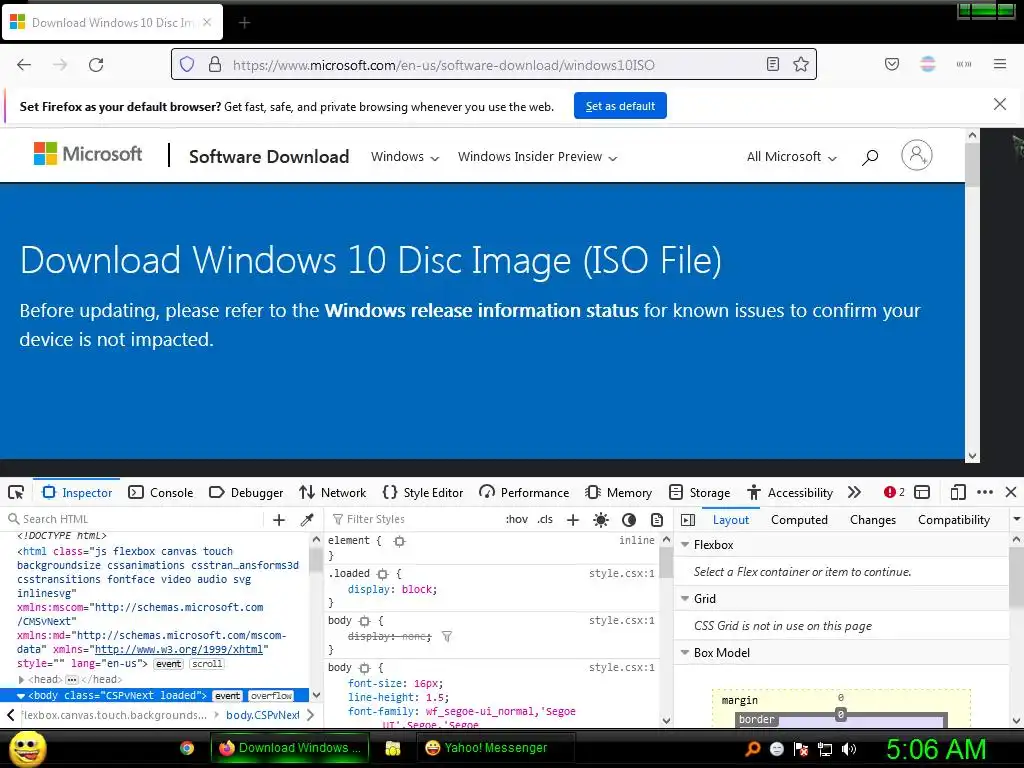This screenshot has height=768, width=1024.
Task: Dismiss the default browser notification bar
Action: (x=999, y=104)
